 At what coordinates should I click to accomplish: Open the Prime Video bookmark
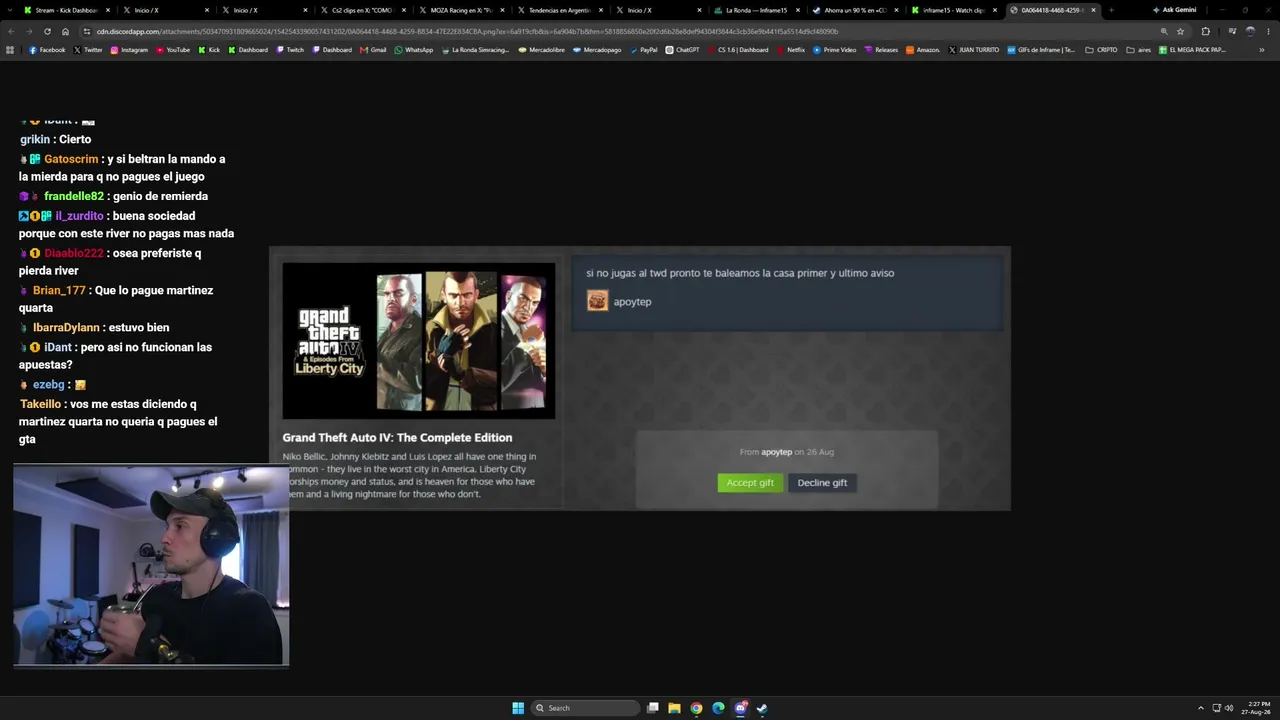tap(835, 50)
